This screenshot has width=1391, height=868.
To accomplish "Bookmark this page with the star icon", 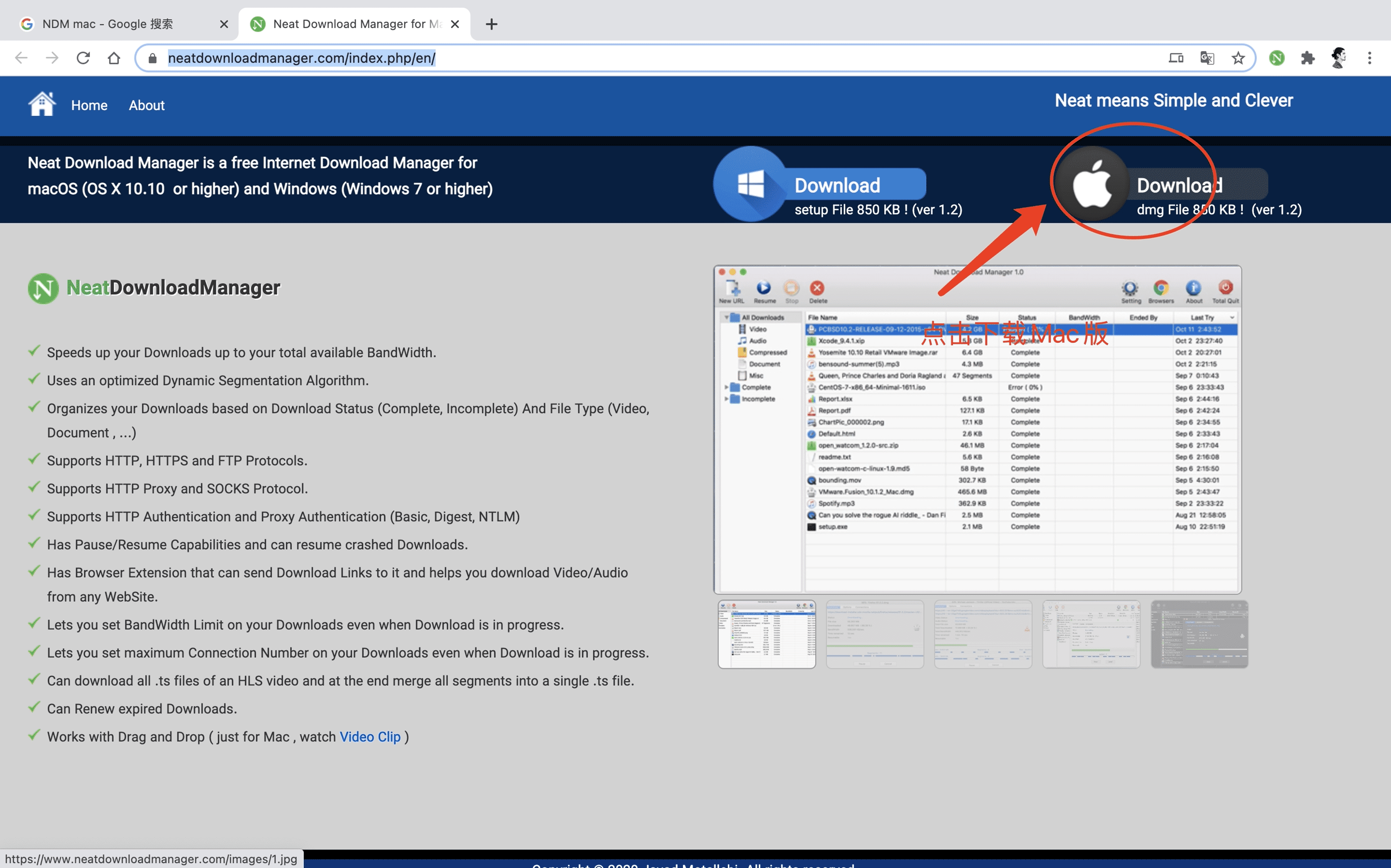I will pos(1238,58).
